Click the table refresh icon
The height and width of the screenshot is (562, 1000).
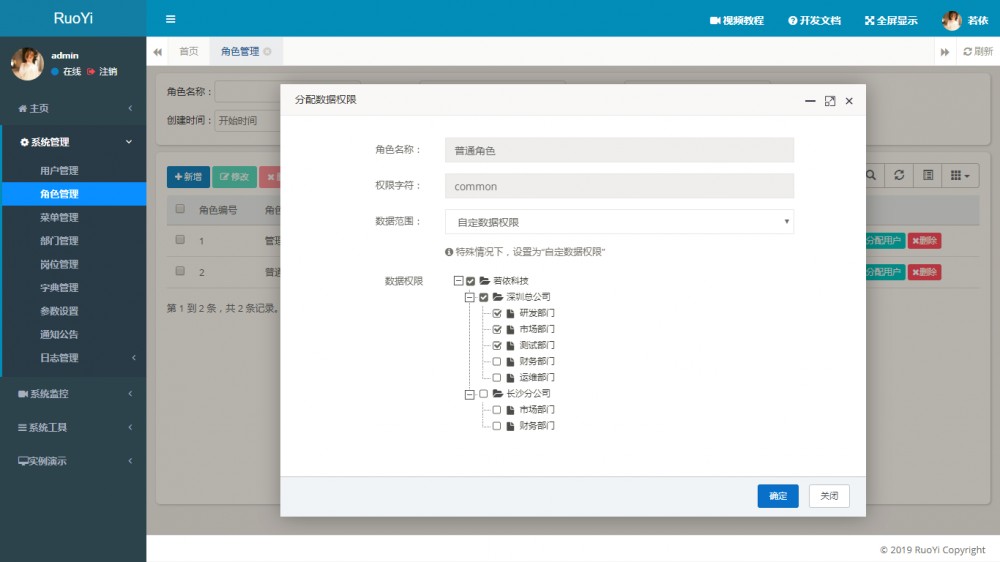[899, 175]
